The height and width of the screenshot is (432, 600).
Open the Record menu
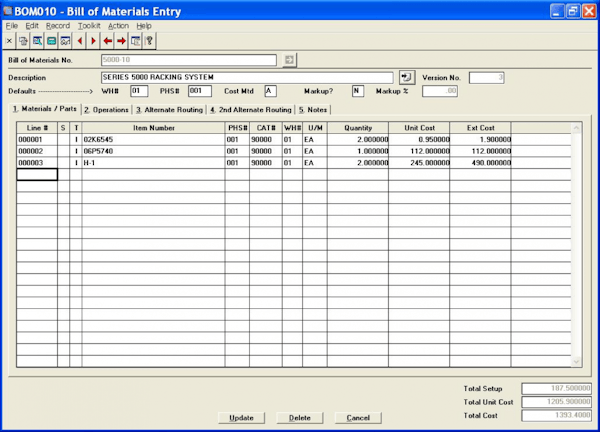coord(58,26)
